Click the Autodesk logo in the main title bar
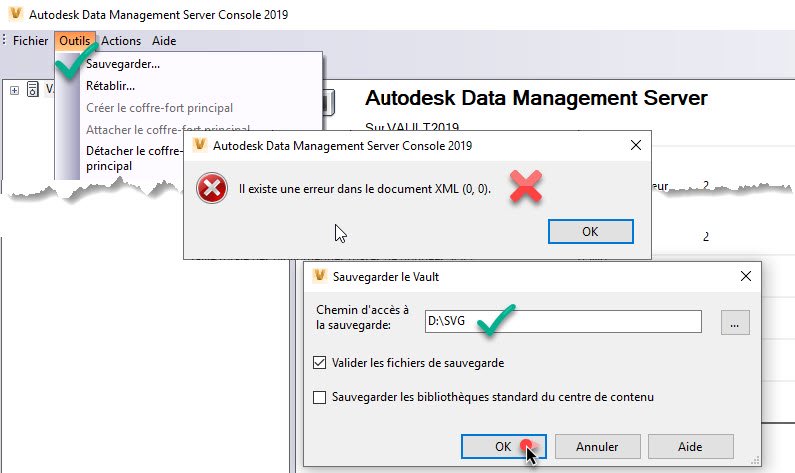 pos(13,13)
